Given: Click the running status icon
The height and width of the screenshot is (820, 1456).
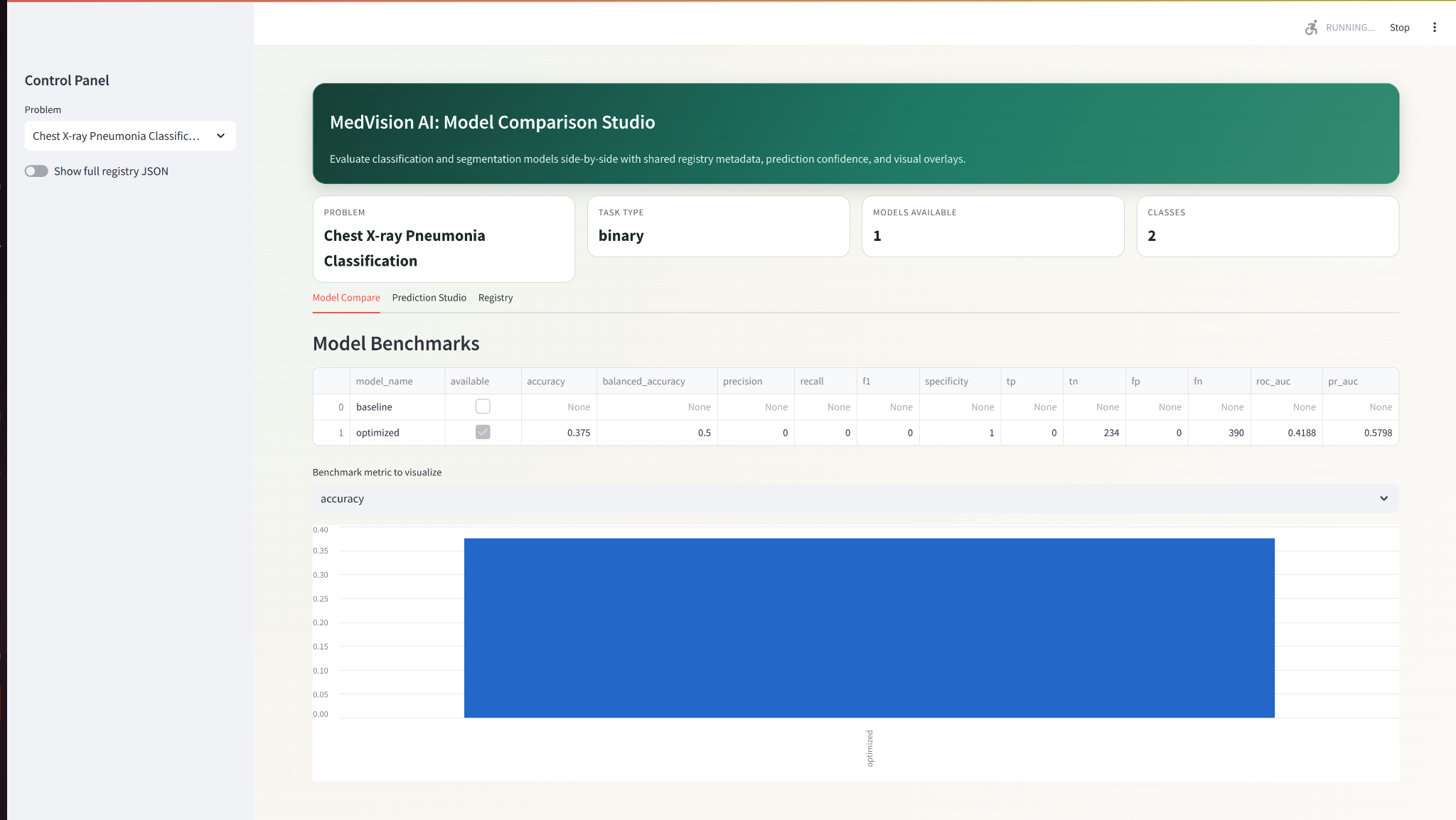Looking at the screenshot, I should click(x=1311, y=28).
